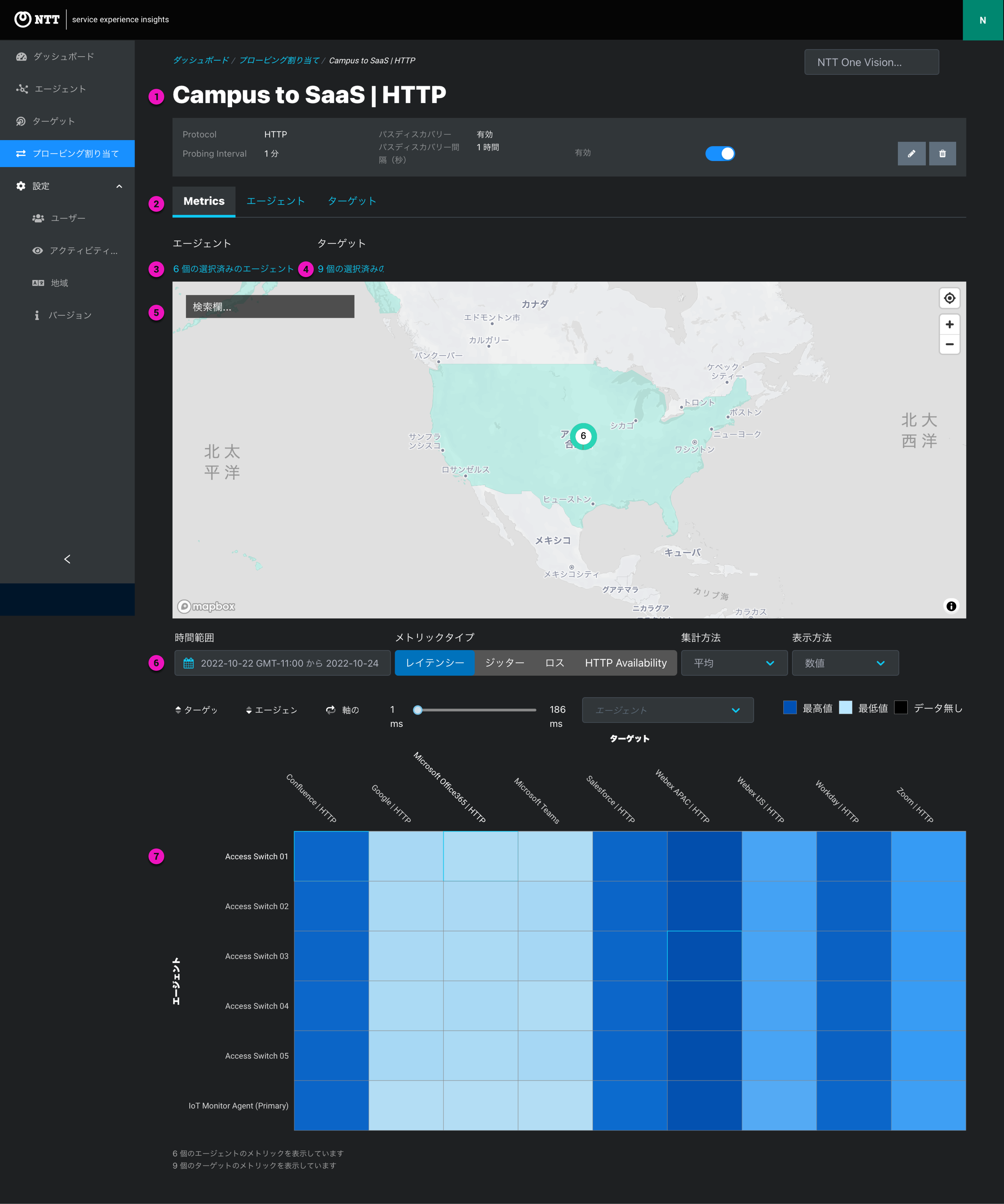Edit the assignment with pencil icon
Screen dimensions: 1004x1204
pyautogui.click(x=911, y=153)
